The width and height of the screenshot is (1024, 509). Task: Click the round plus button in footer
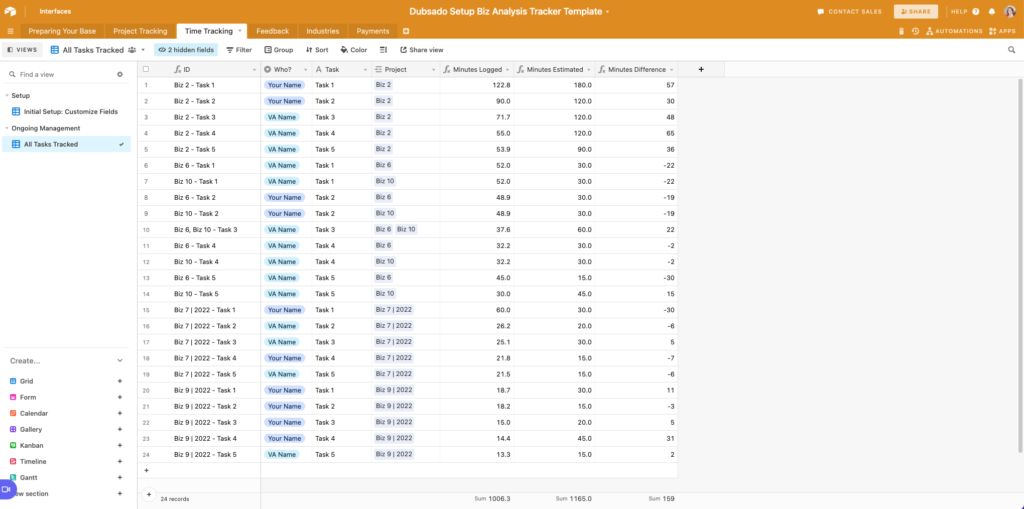[148, 495]
